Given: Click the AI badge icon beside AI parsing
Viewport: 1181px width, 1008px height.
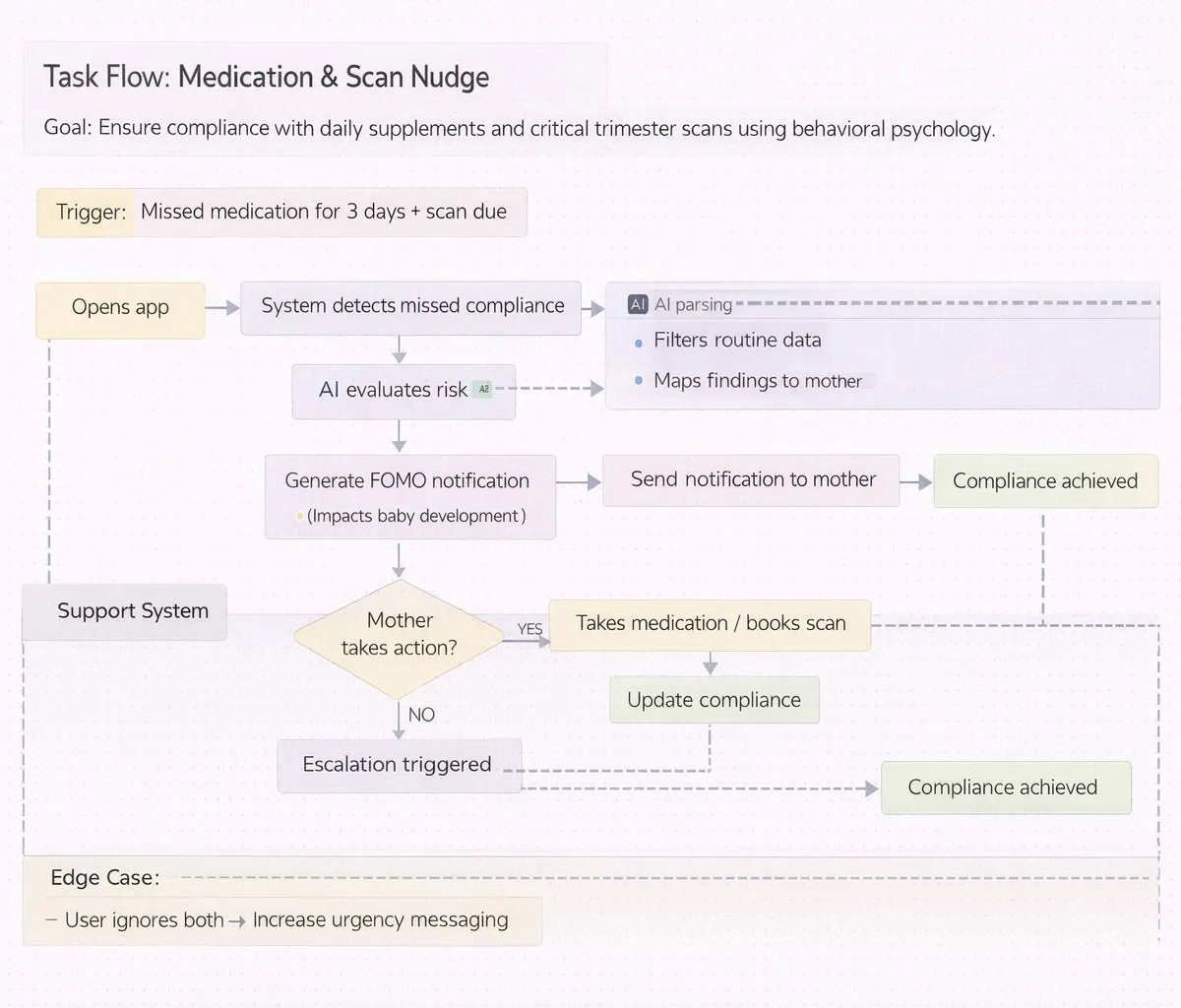Looking at the screenshot, I should point(638,304).
